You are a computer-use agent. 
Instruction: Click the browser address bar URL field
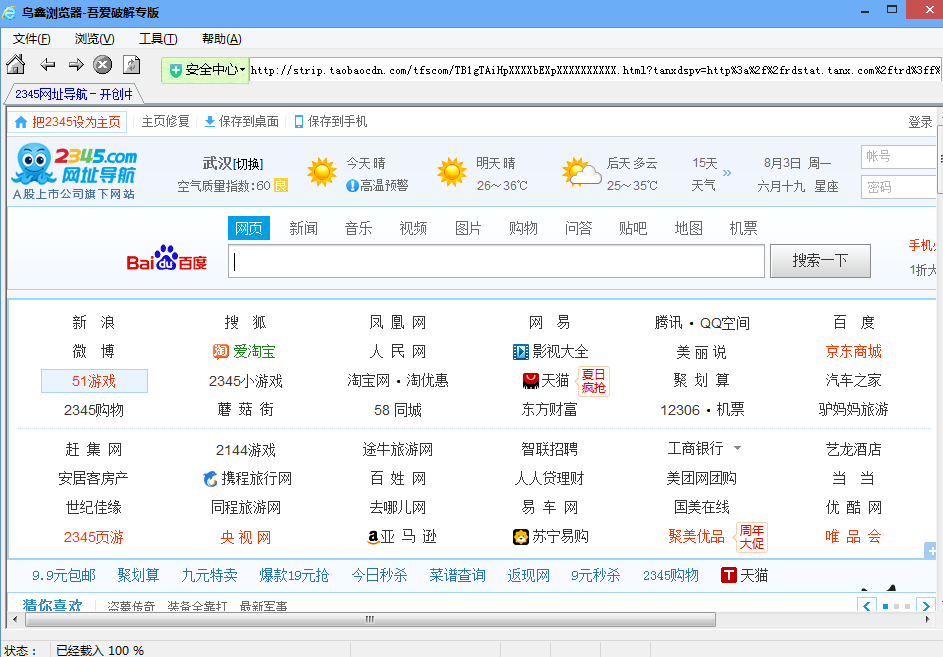click(595, 70)
